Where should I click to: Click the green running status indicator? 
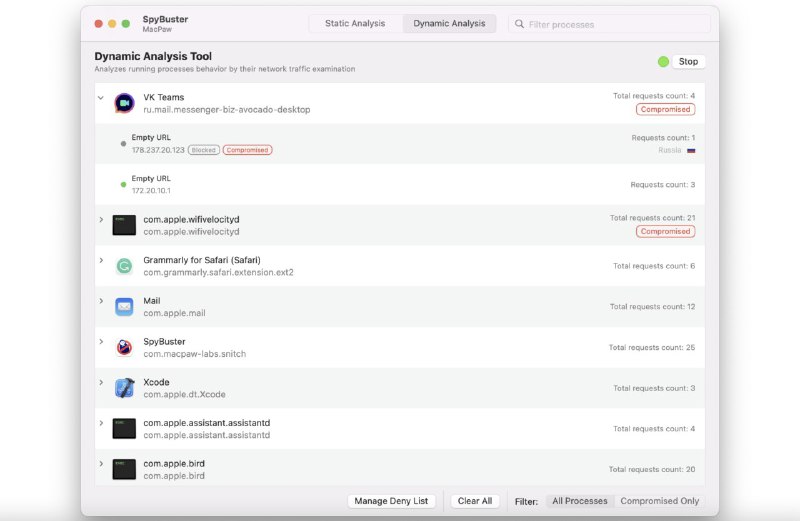[x=663, y=62]
